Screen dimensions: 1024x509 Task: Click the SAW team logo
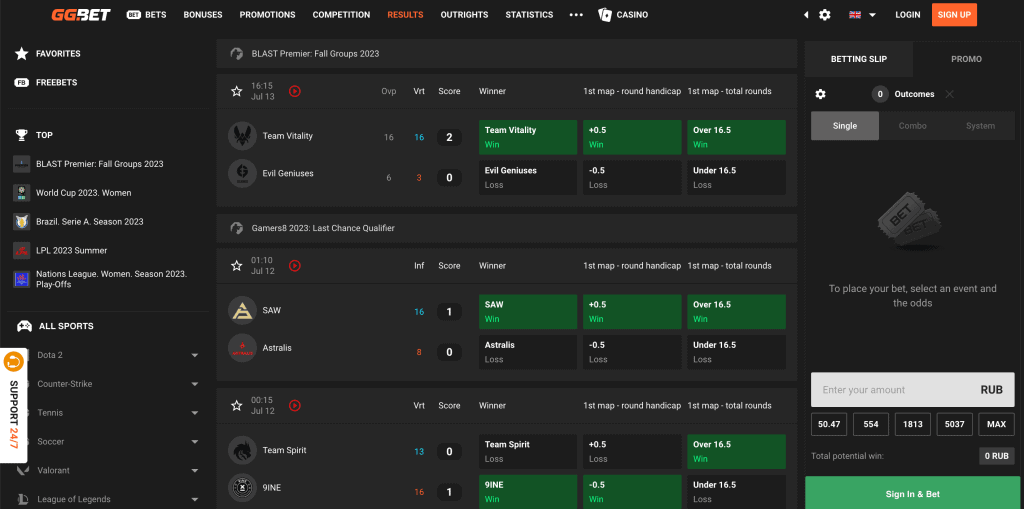click(242, 310)
